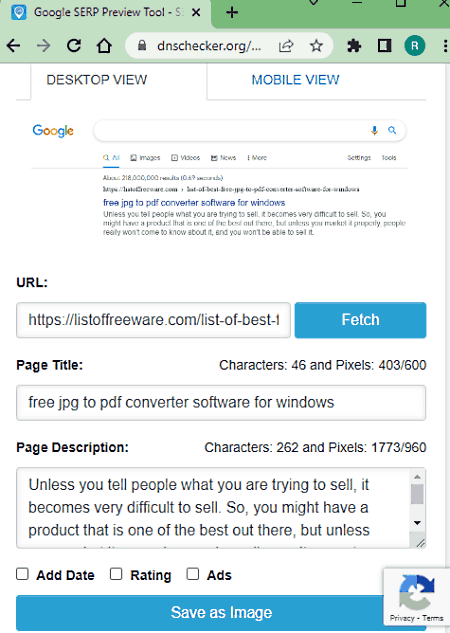Reload the page with refresh icon
Image resolution: width=450 pixels, height=633 pixels.
coord(74,46)
